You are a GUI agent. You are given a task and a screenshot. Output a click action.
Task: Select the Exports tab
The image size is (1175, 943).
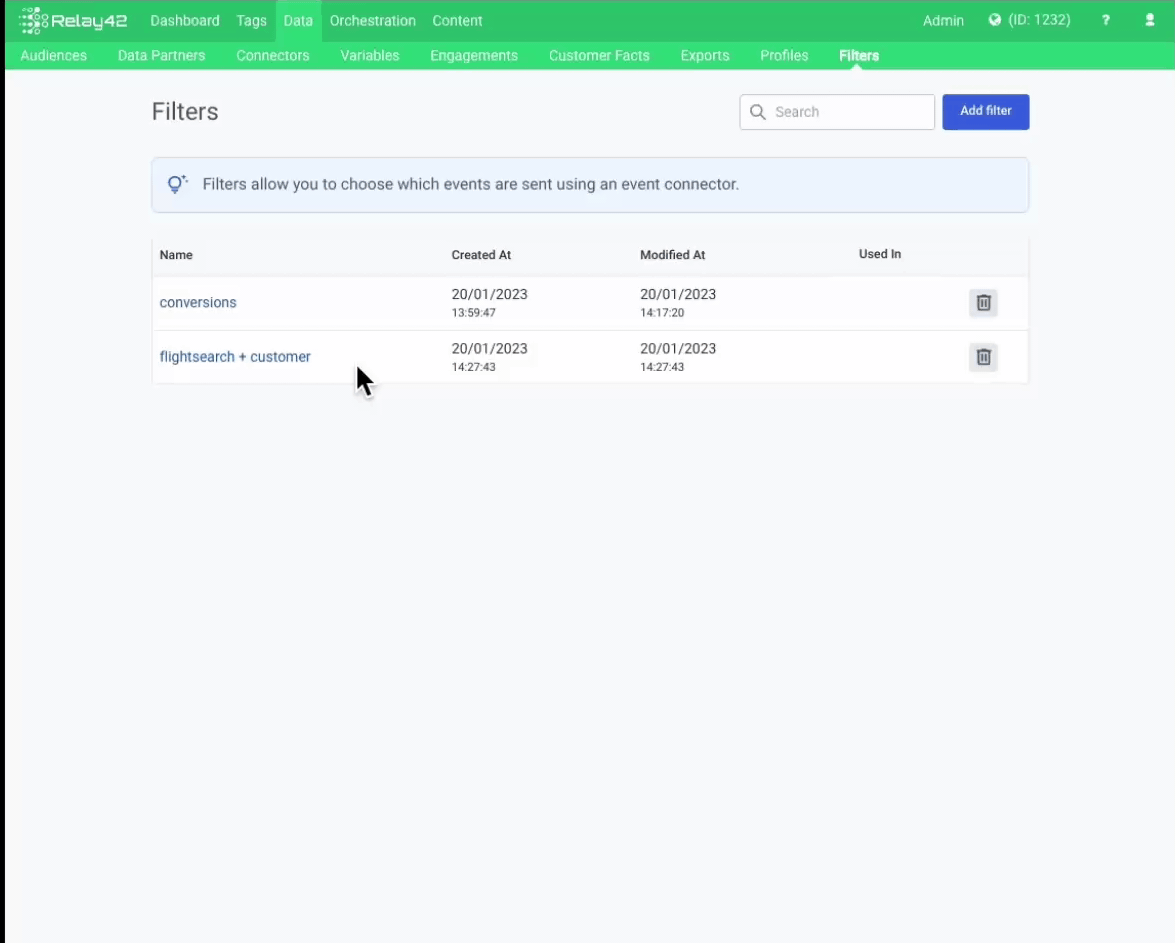click(x=704, y=56)
